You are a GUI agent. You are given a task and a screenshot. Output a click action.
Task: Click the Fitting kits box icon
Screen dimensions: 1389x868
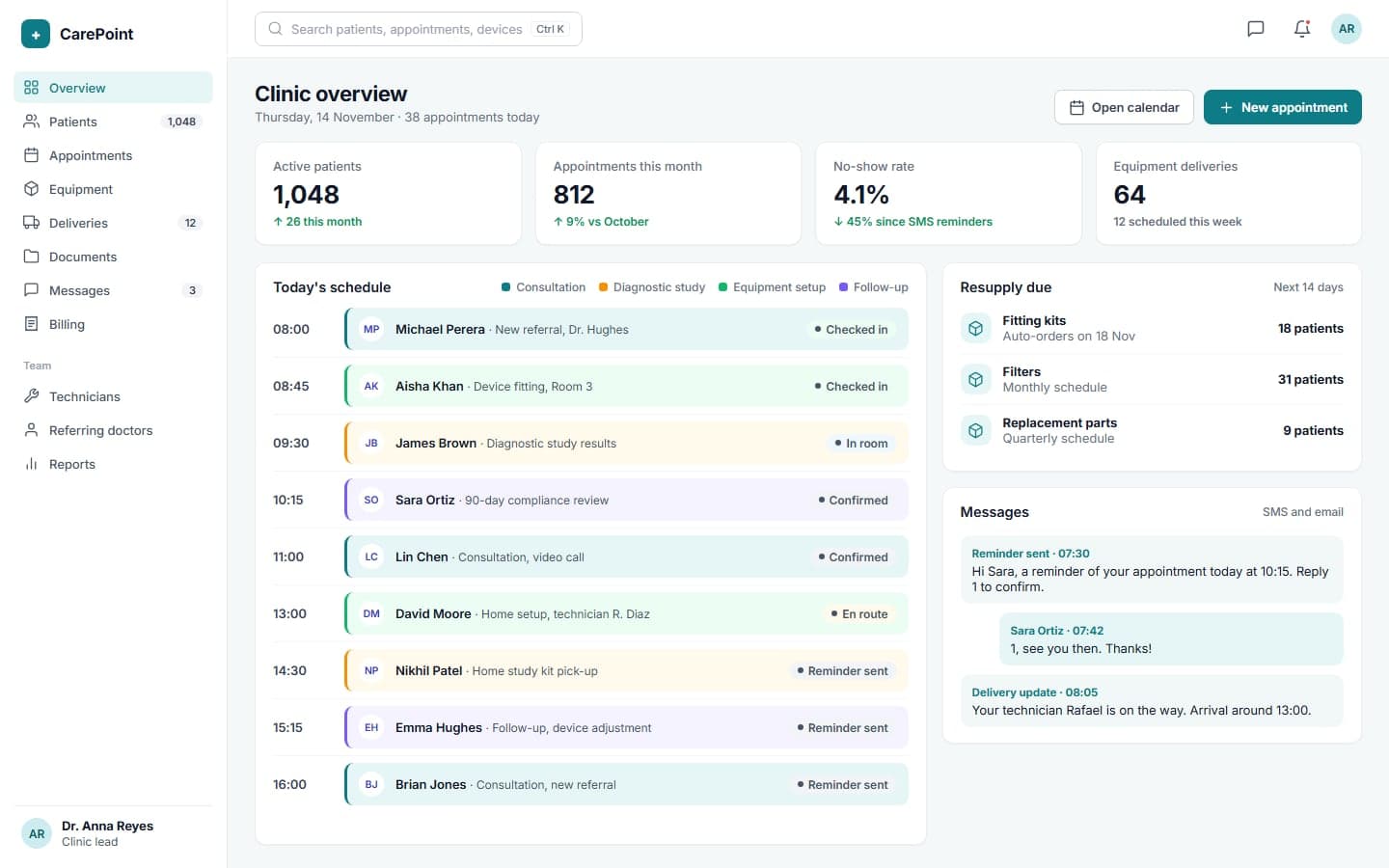pos(976,328)
